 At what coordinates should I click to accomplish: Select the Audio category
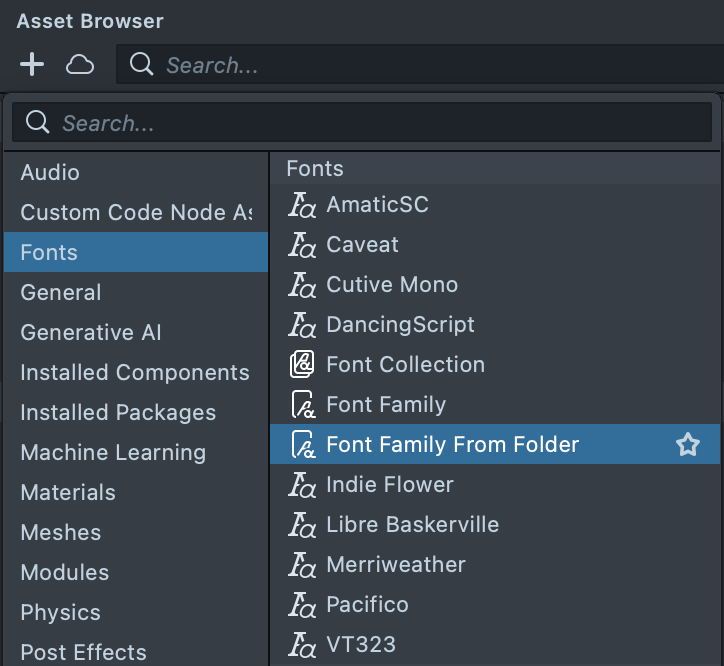click(x=50, y=173)
